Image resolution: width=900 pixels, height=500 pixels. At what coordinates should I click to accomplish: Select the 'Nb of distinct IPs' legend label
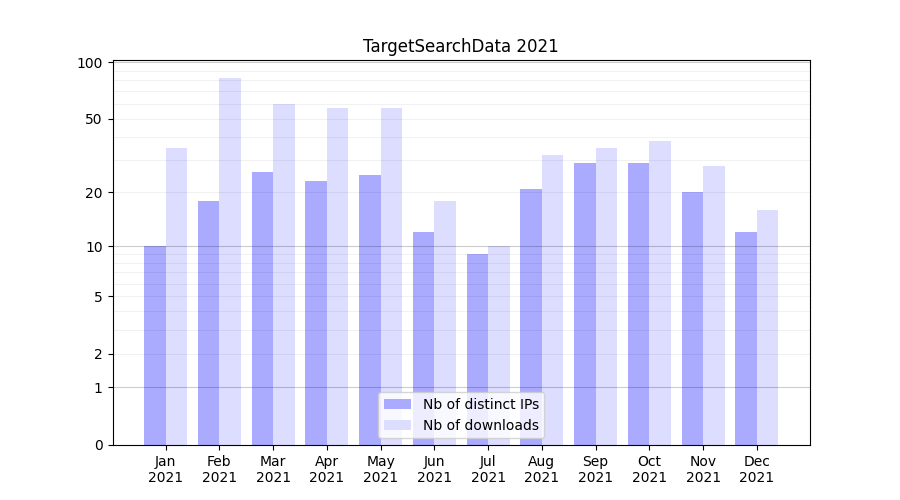[480, 404]
